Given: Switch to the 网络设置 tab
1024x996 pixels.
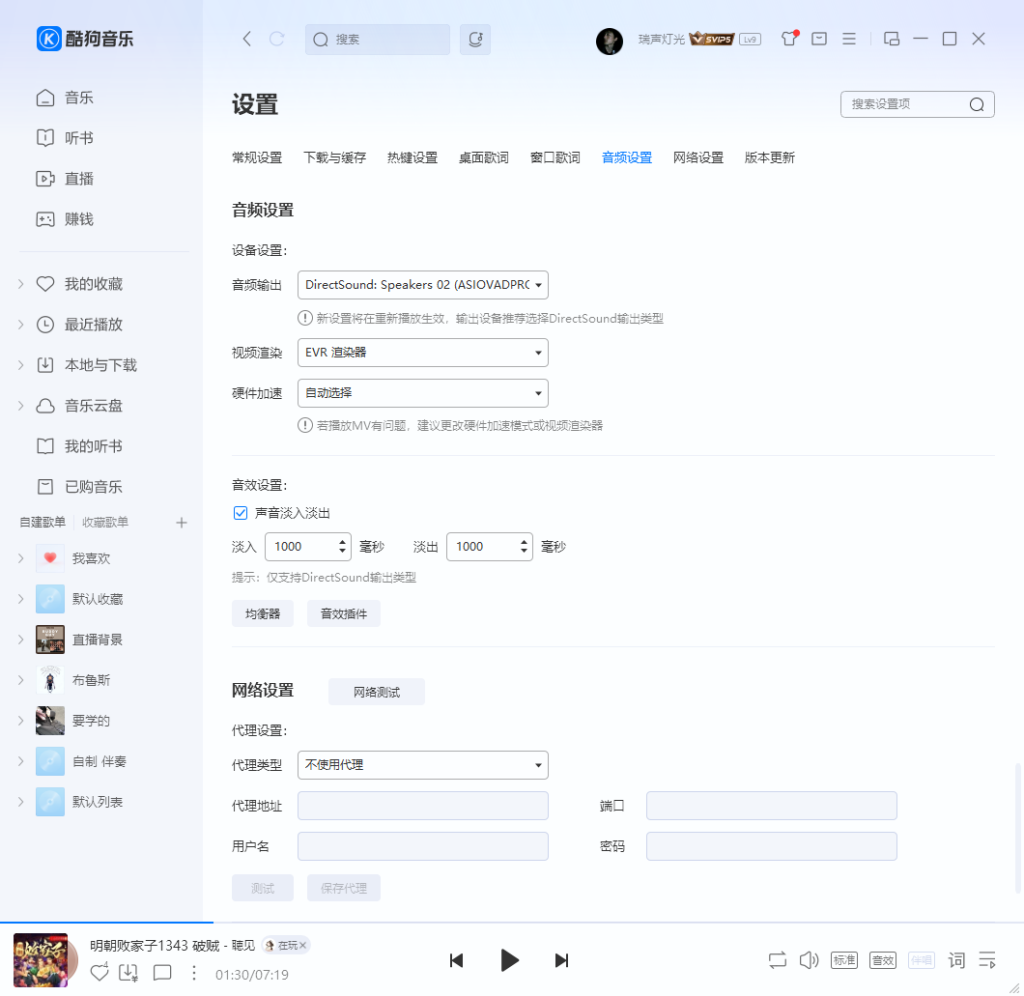Looking at the screenshot, I should click(698, 157).
